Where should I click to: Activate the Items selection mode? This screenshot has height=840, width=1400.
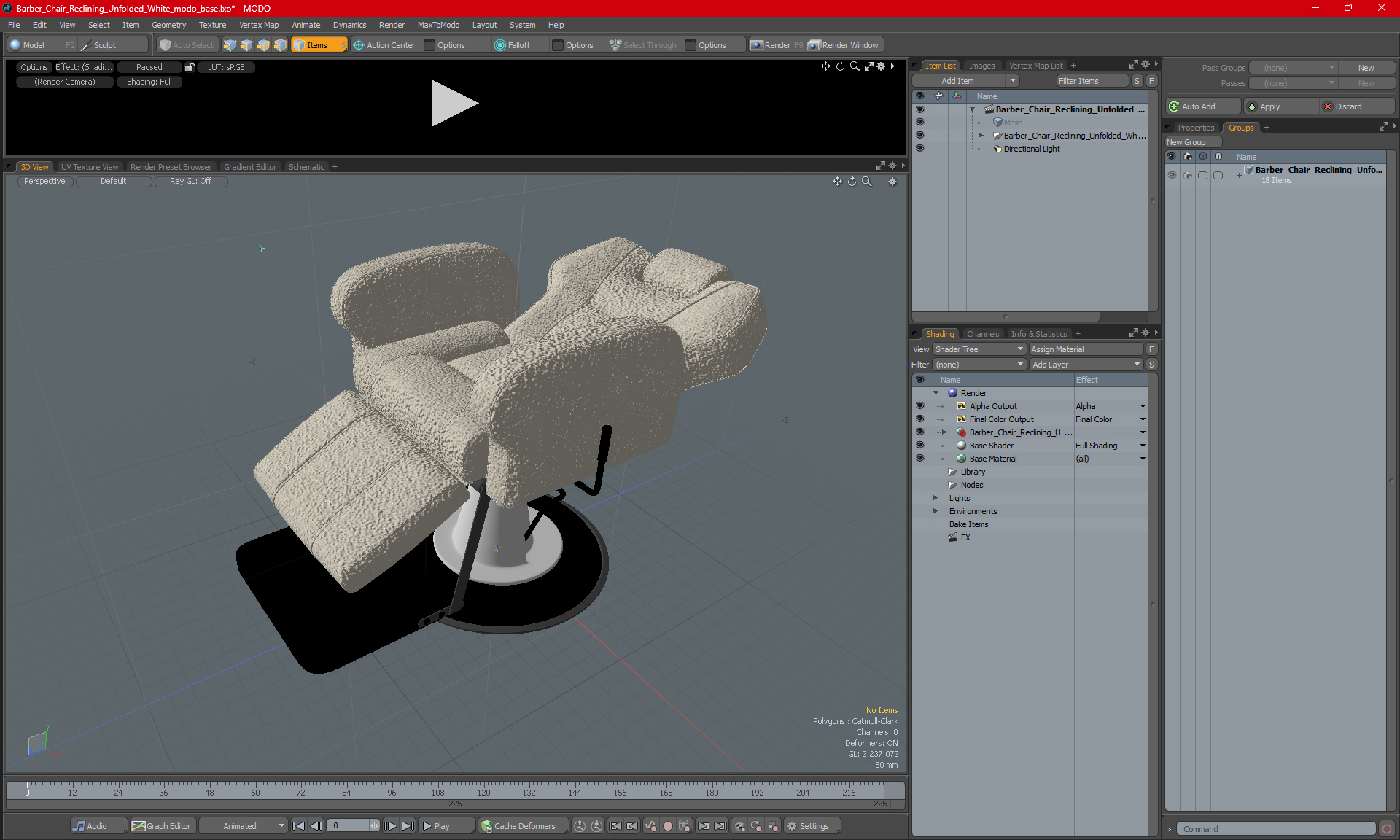[x=318, y=45]
